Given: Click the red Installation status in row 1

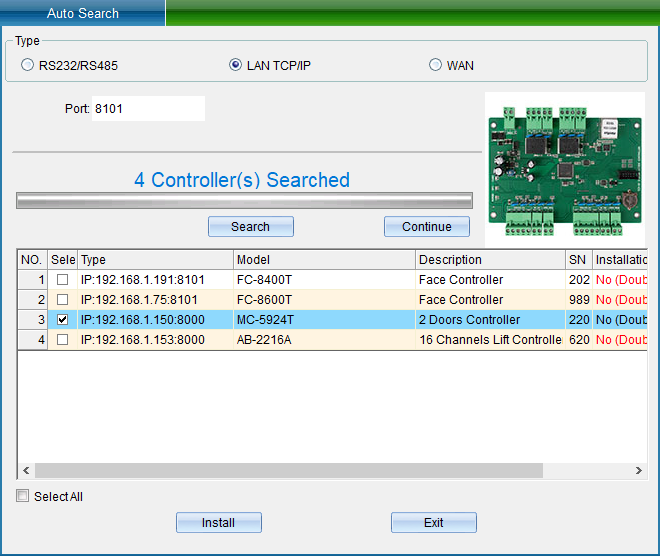Looking at the screenshot, I should coord(620,279).
